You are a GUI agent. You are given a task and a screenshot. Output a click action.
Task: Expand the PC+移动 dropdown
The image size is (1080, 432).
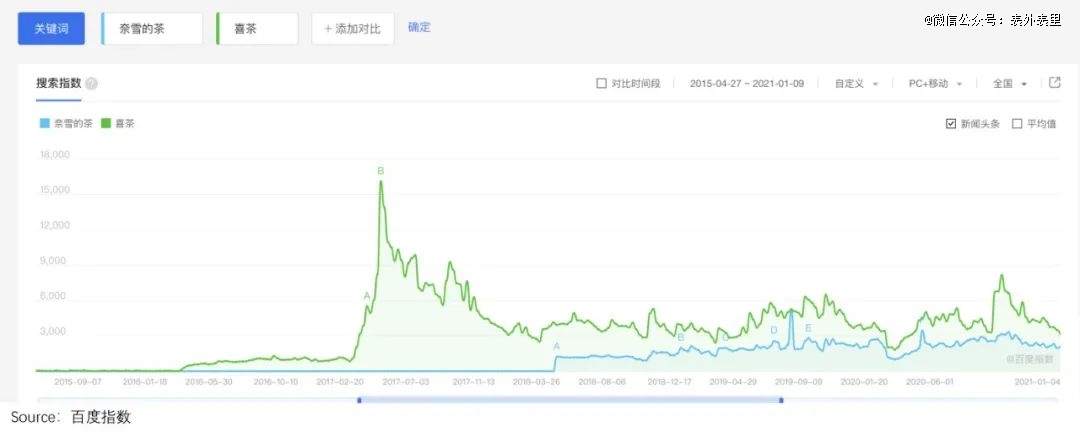point(935,83)
